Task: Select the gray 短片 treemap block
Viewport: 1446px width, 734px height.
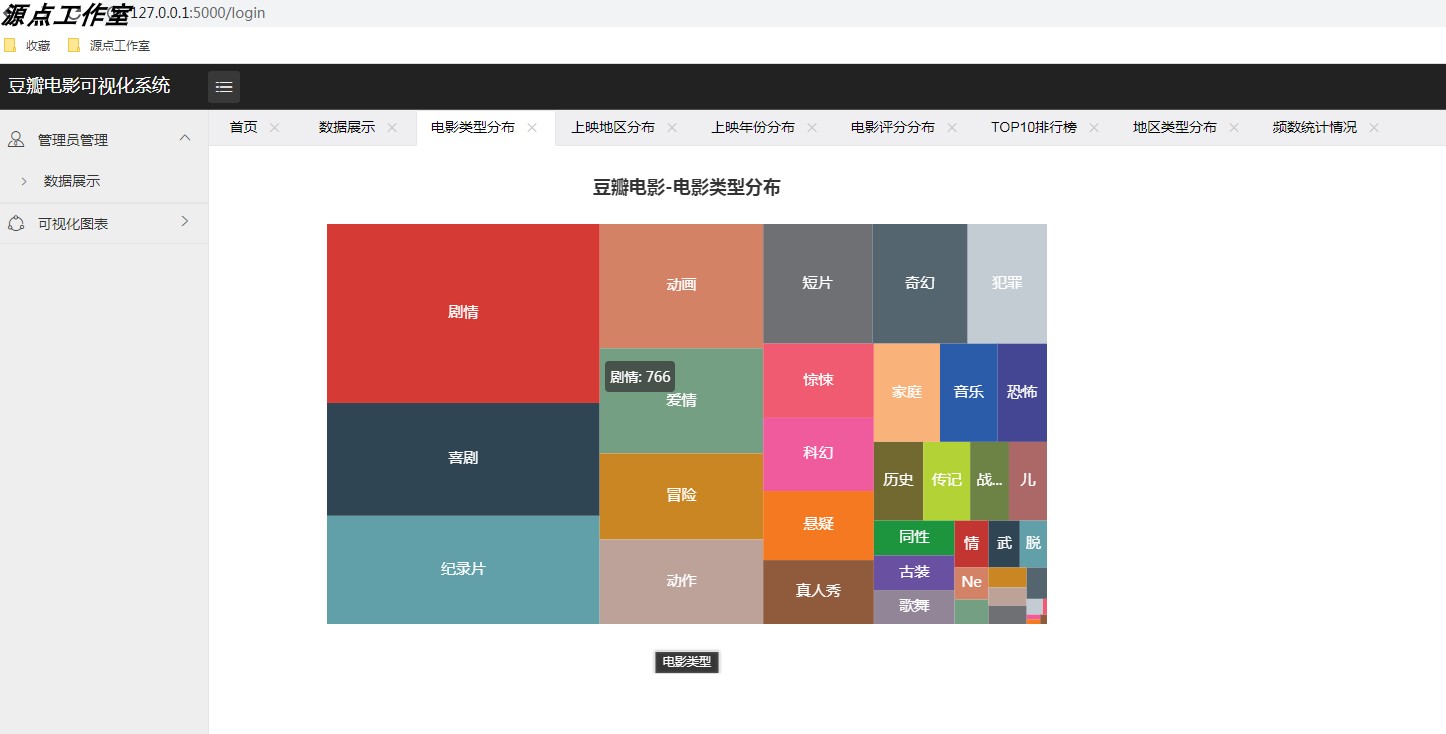Action: click(x=818, y=284)
